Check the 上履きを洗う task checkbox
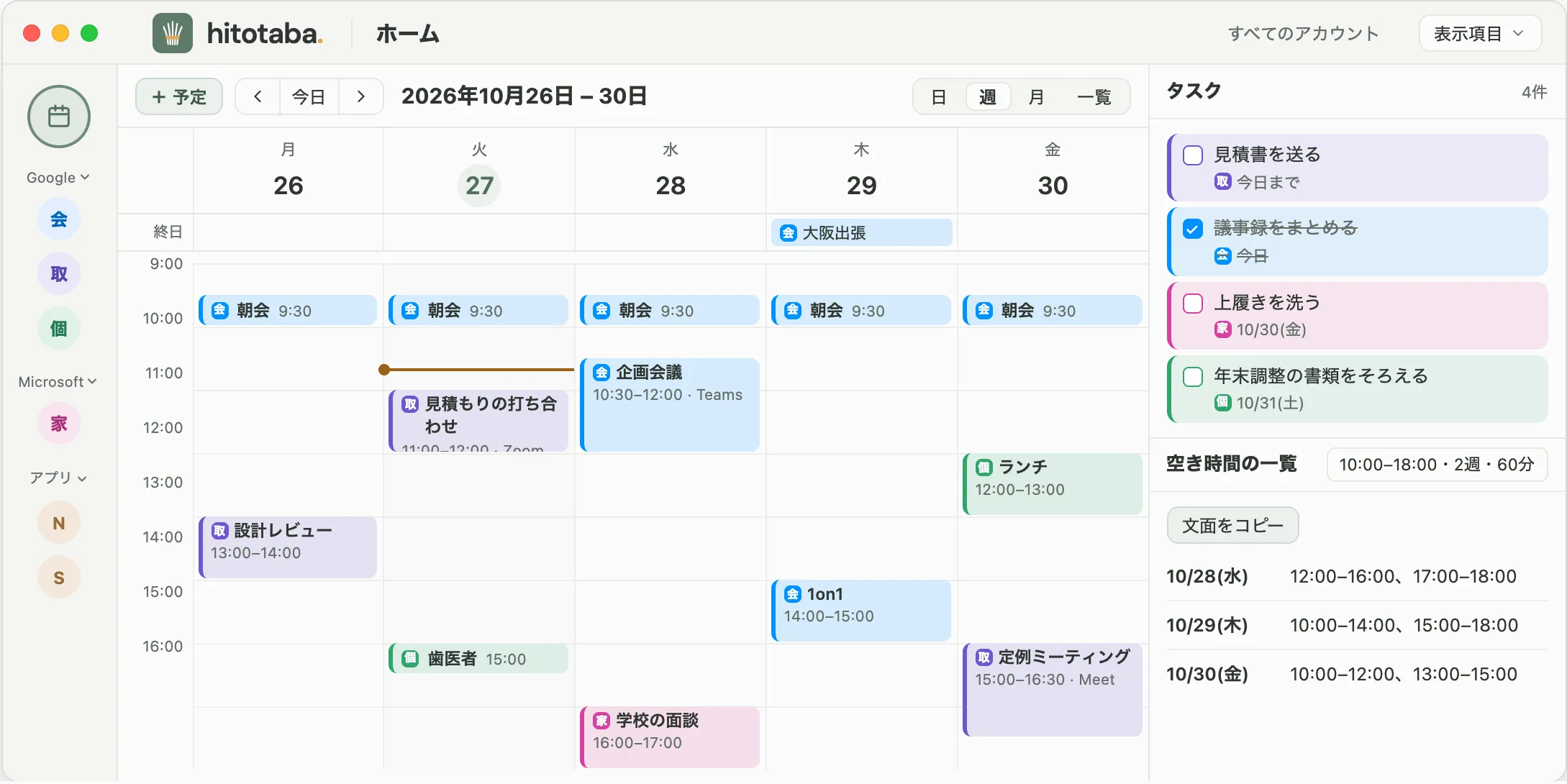This screenshot has height=784, width=1567. pyautogui.click(x=1193, y=304)
